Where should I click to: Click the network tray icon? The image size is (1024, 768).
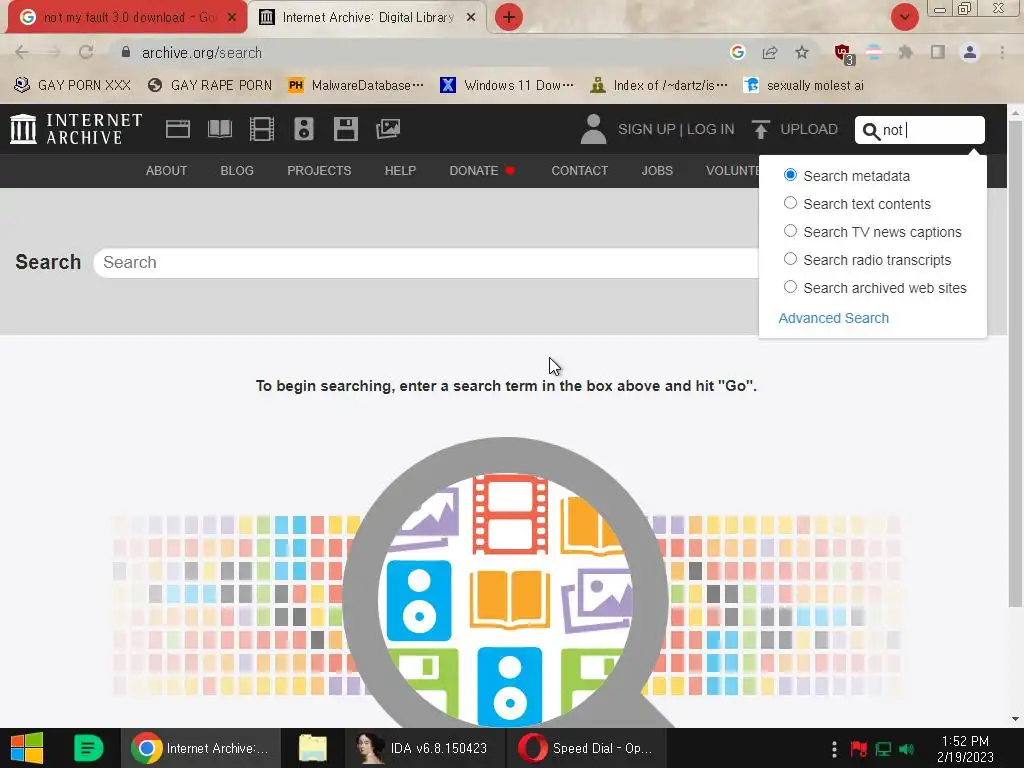(883, 749)
